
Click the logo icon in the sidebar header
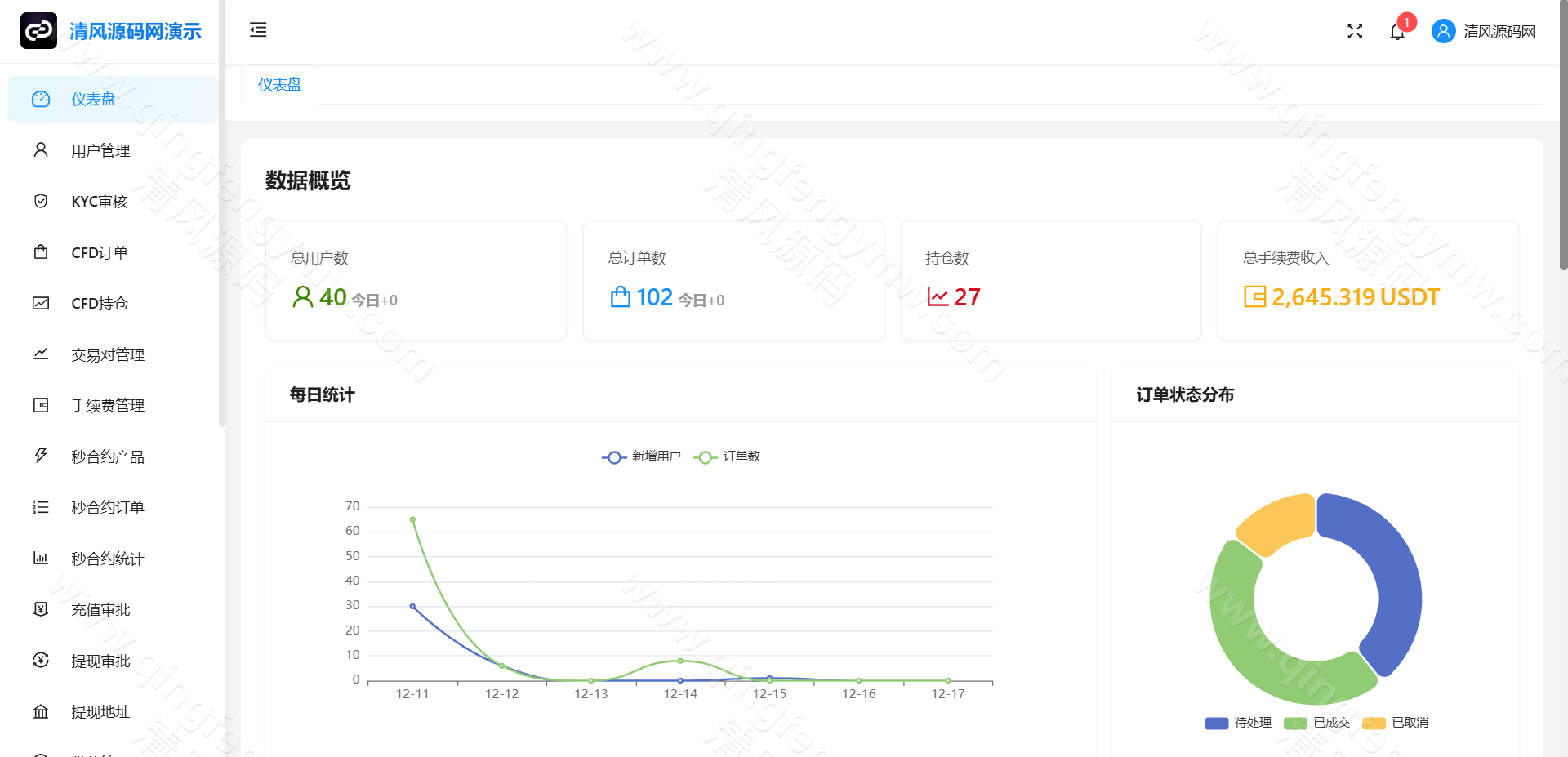click(x=38, y=31)
